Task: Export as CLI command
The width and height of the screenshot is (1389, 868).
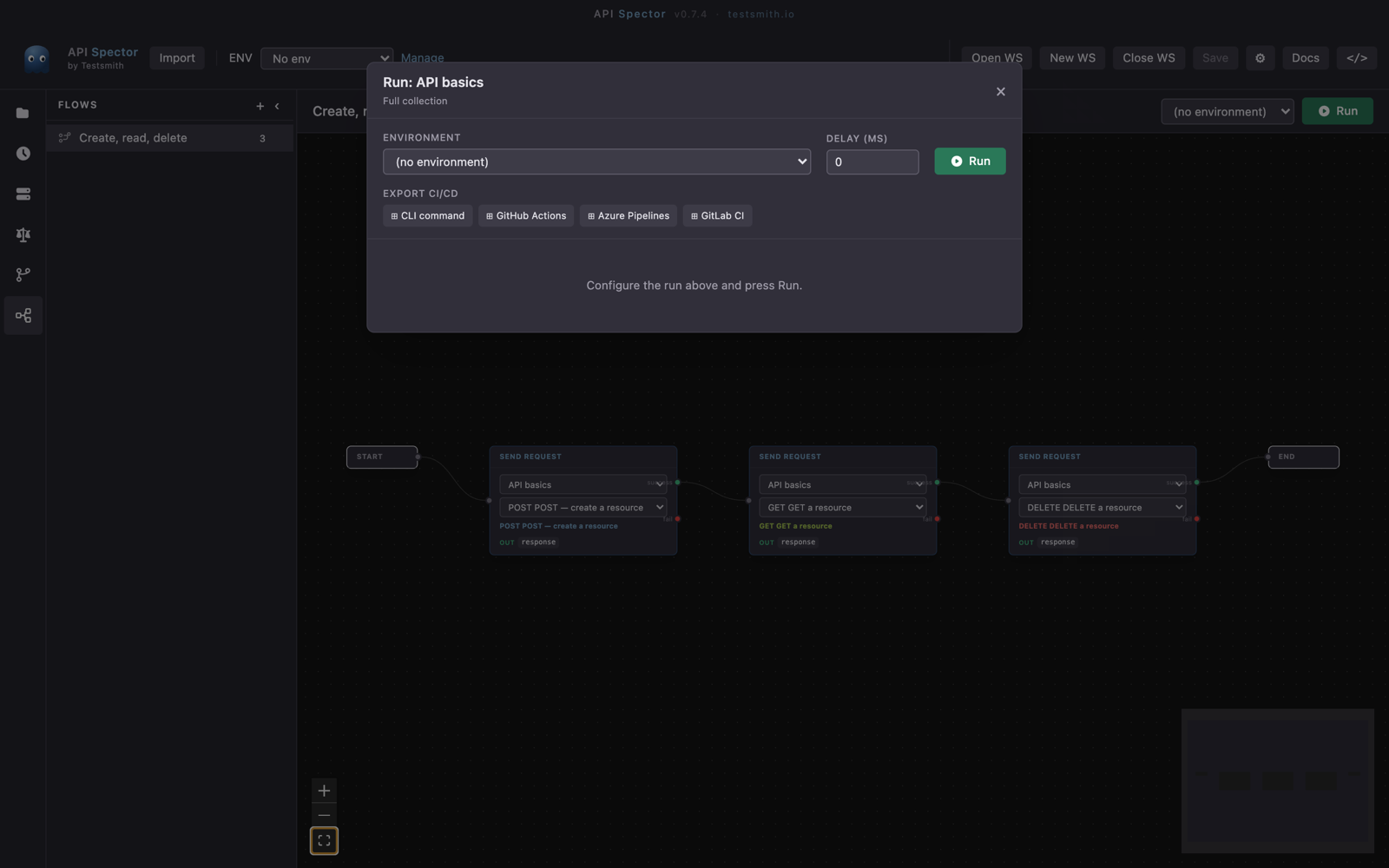Action: (427, 216)
